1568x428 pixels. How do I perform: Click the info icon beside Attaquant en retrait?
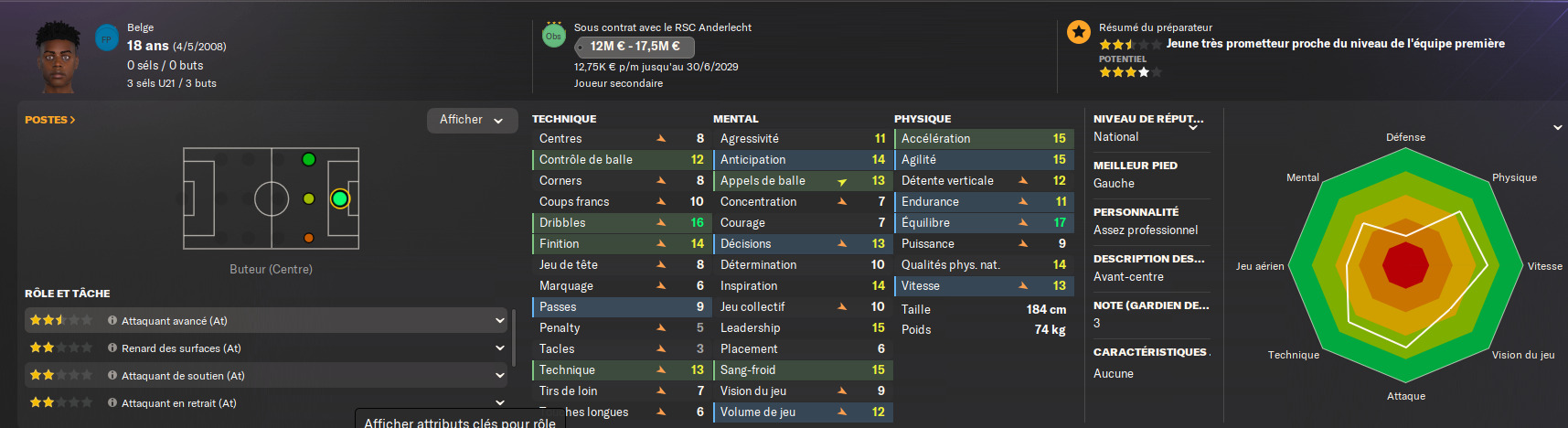[112, 403]
